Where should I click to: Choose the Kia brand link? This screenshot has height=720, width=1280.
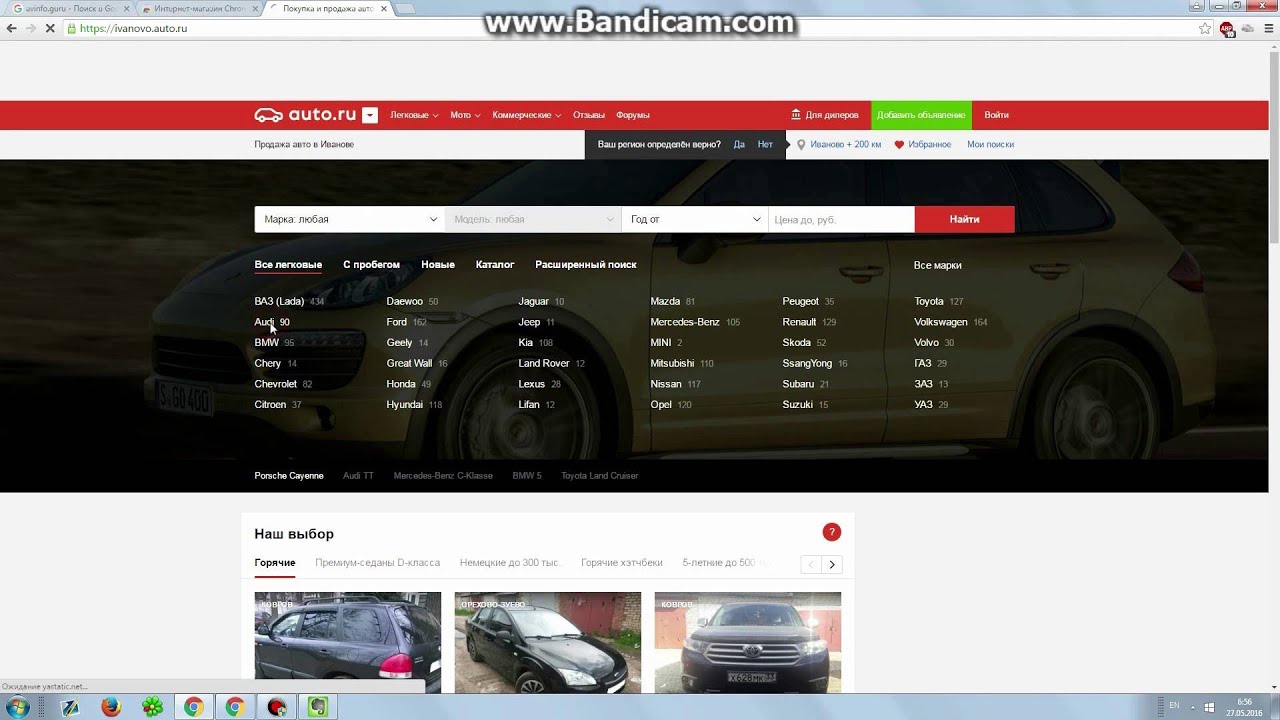click(526, 342)
